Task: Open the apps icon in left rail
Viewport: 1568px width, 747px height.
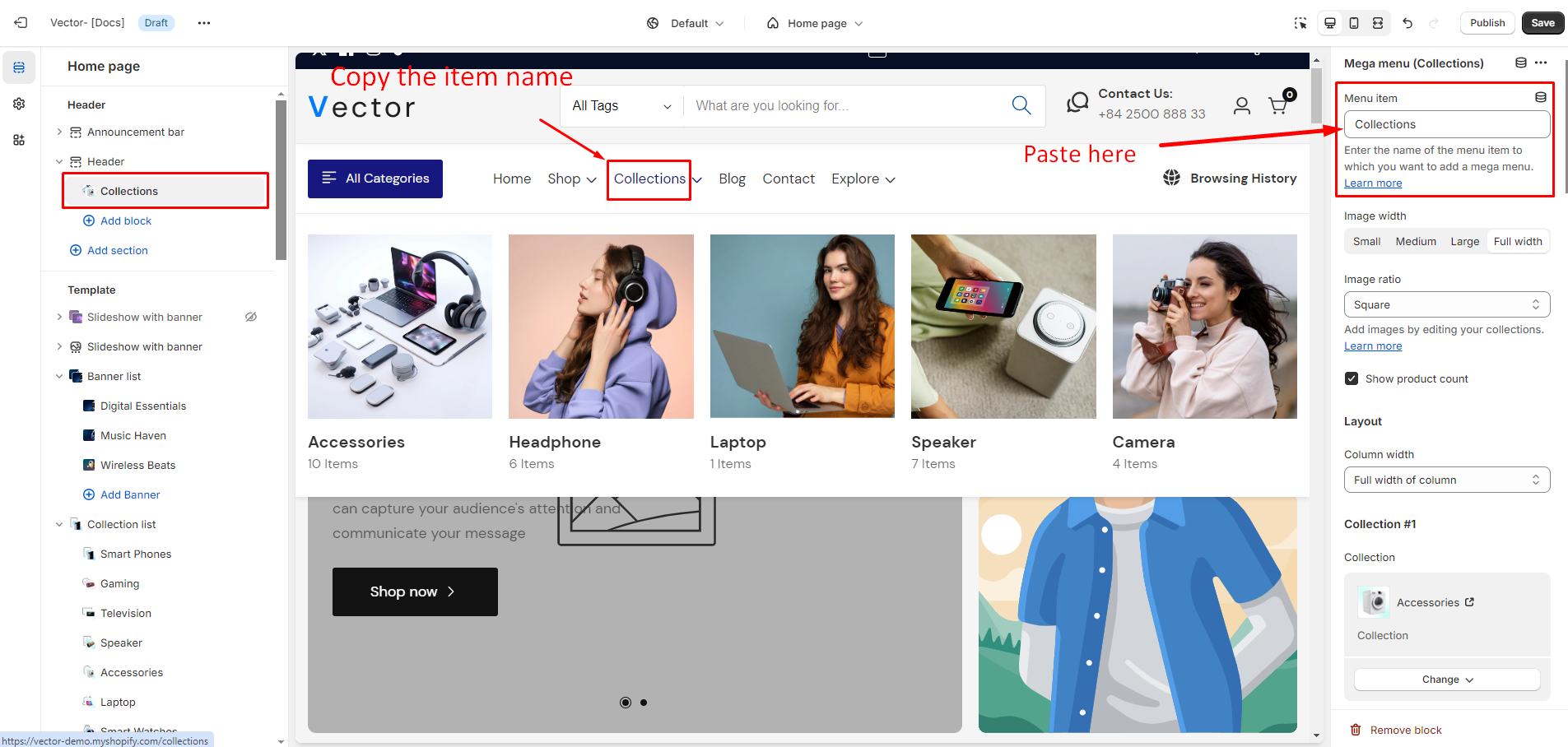Action: pyautogui.click(x=19, y=140)
